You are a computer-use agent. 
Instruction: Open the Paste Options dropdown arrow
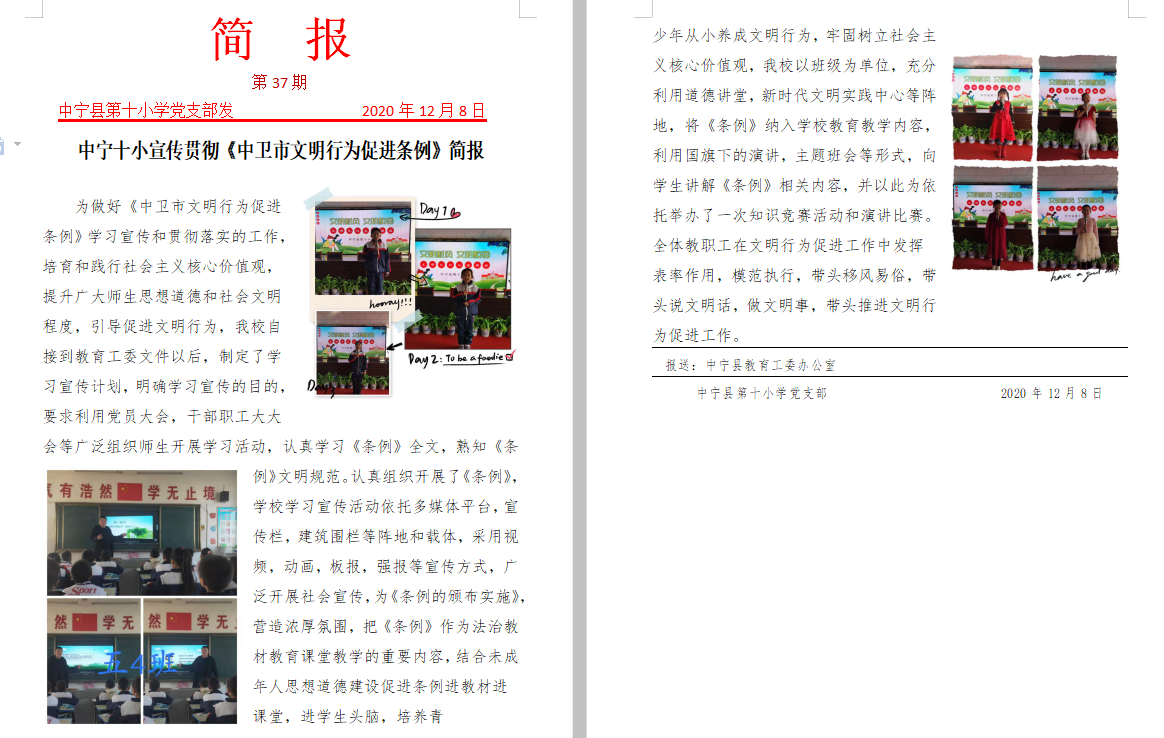[x=17, y=144]
